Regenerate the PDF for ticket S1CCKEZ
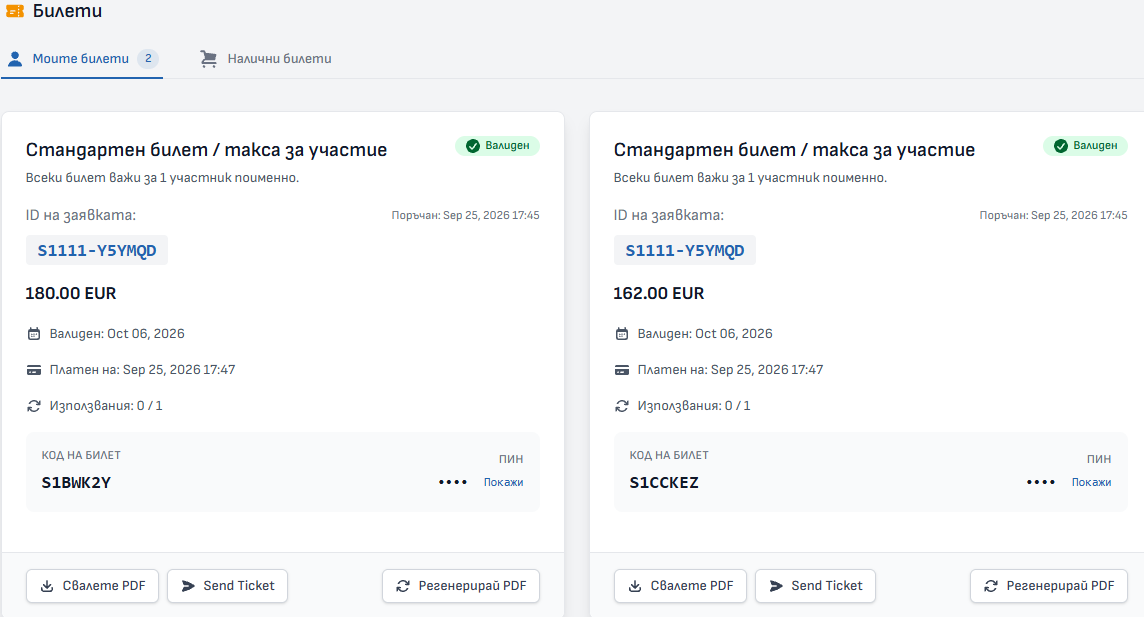Viewport: 1144px width, 617px height. point(1049,586)
